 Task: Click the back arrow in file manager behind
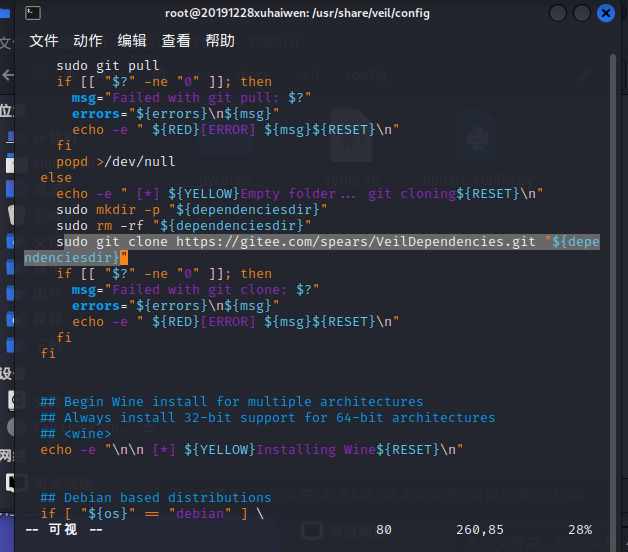pyautogui.click(x=8, y=75)
